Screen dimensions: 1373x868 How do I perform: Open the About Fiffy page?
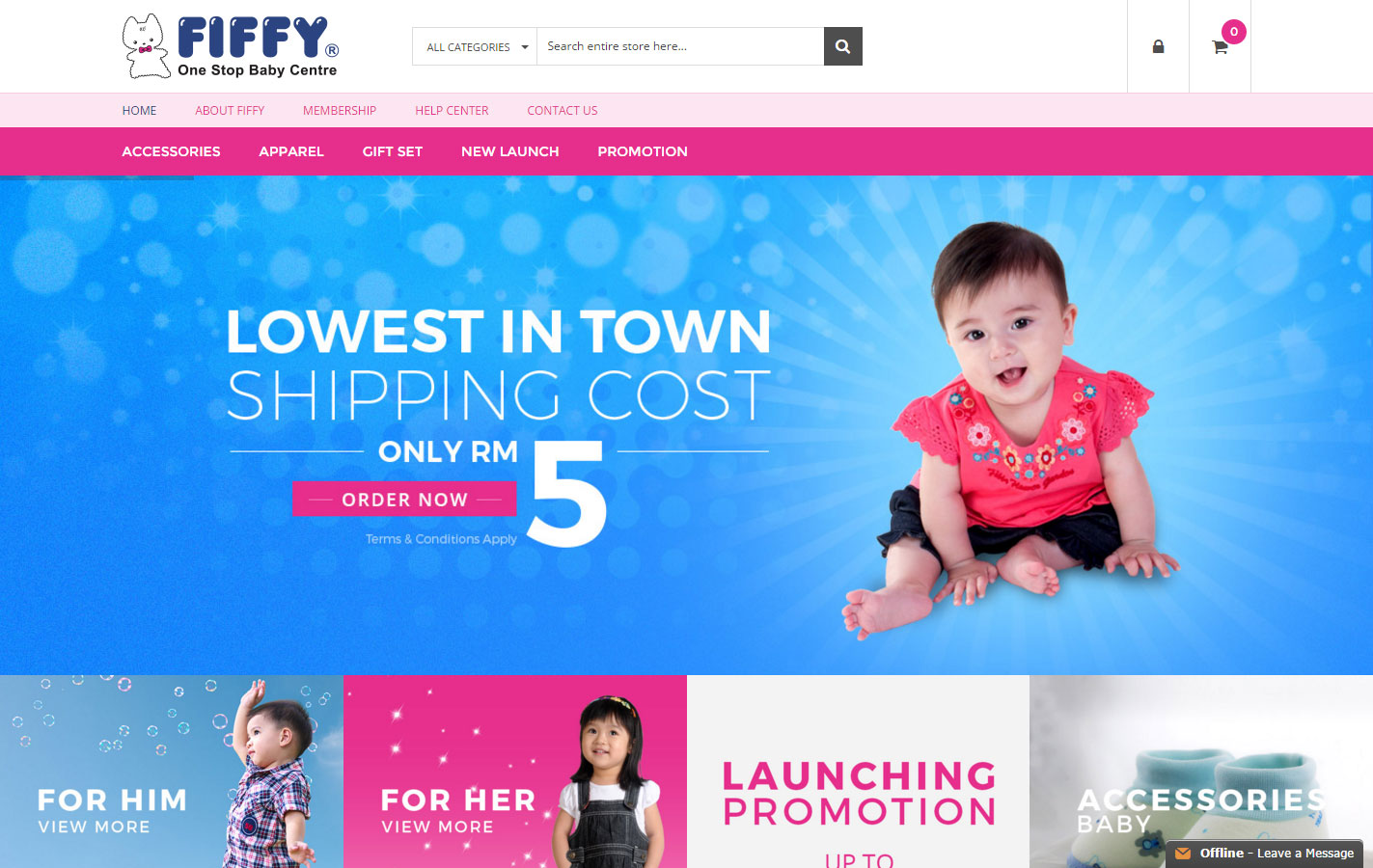tap(230, 111)
